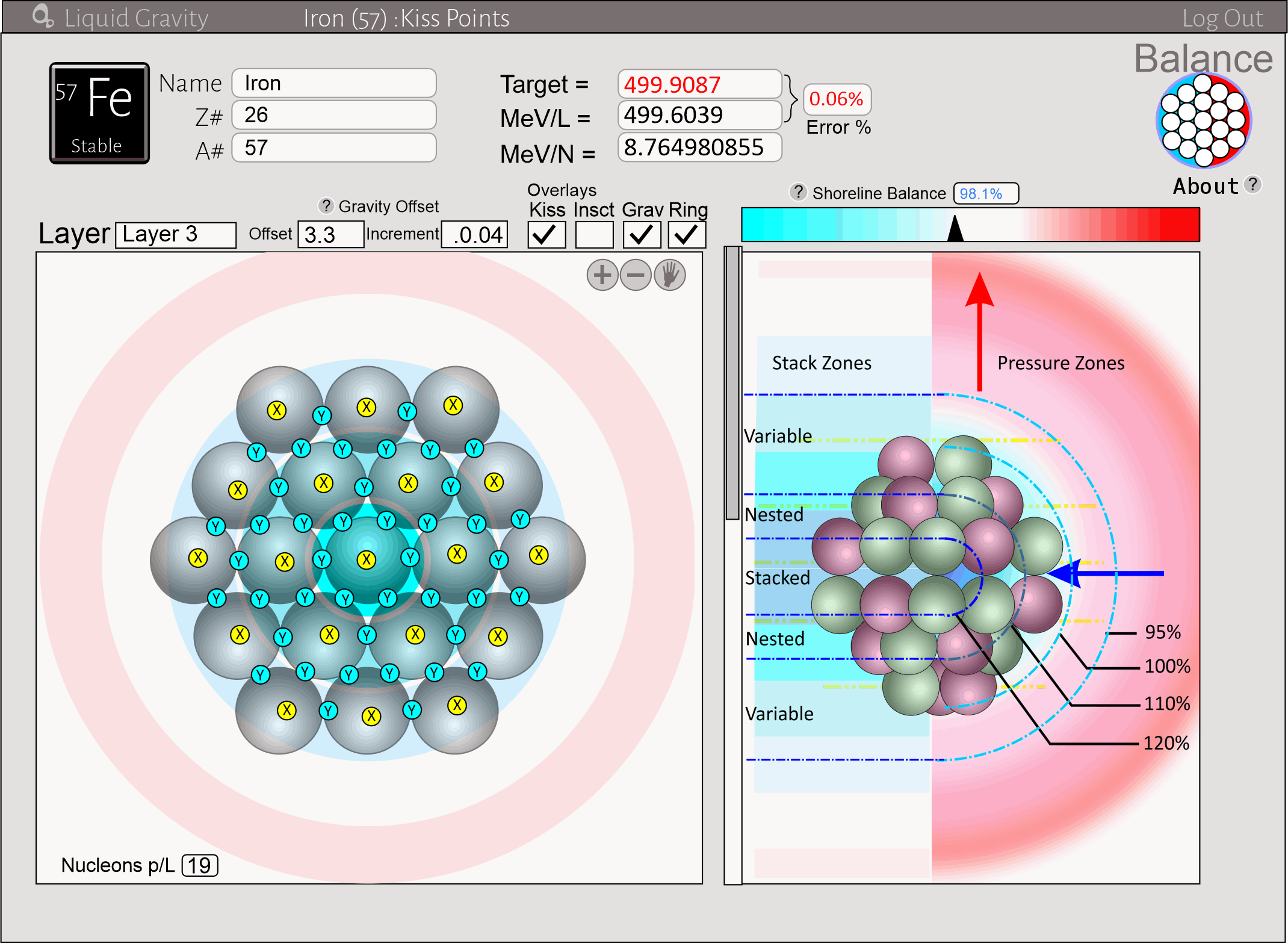Click the Liquid Gravity logo icon
This screenshot has height=943, width=1288.
pos(43,16)
